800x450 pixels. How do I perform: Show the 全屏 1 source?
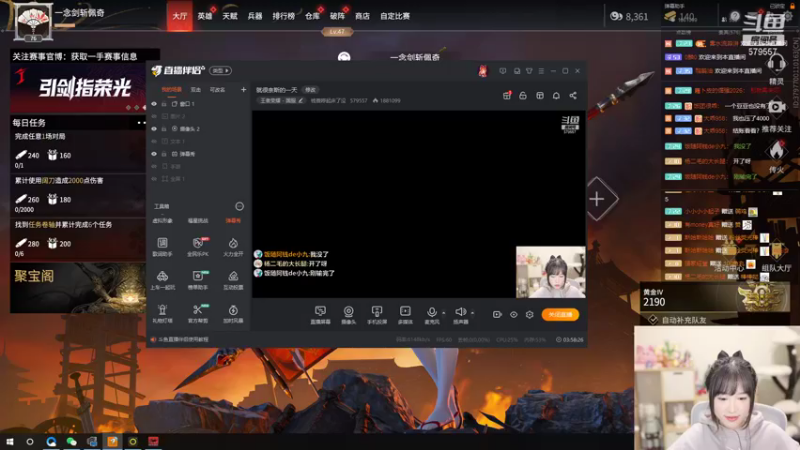(154, 179)
